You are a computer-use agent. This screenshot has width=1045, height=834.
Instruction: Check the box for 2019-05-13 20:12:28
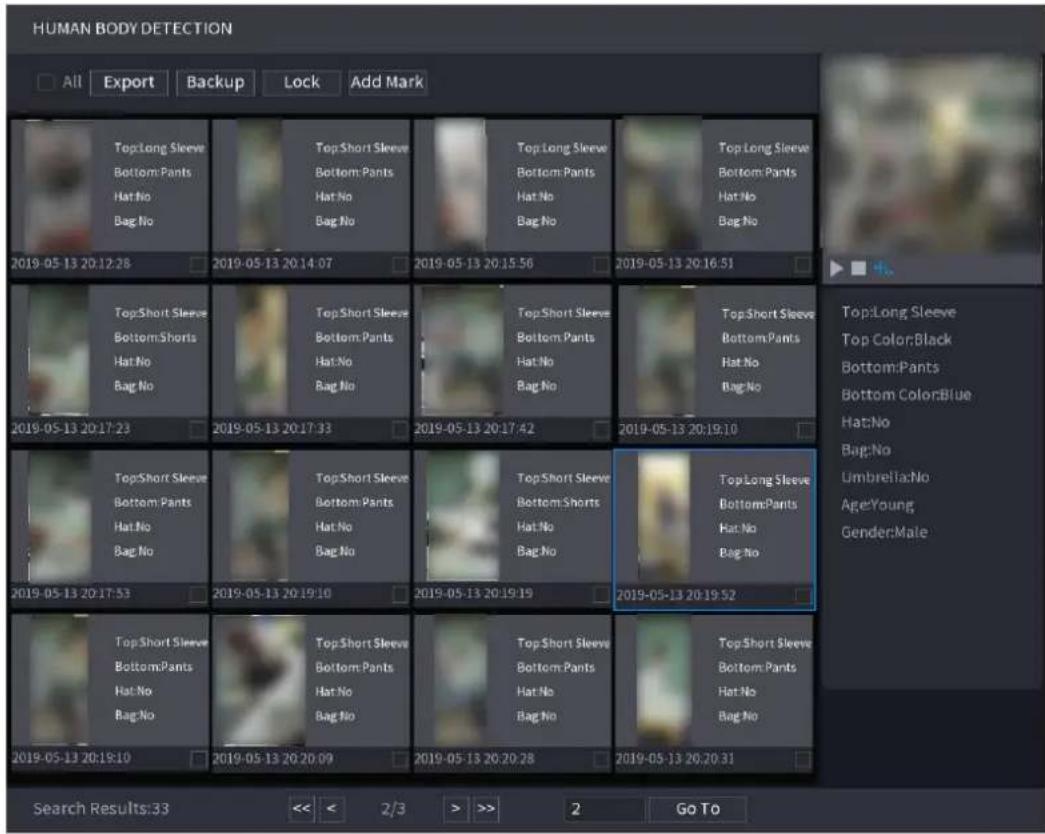(198, 264)
